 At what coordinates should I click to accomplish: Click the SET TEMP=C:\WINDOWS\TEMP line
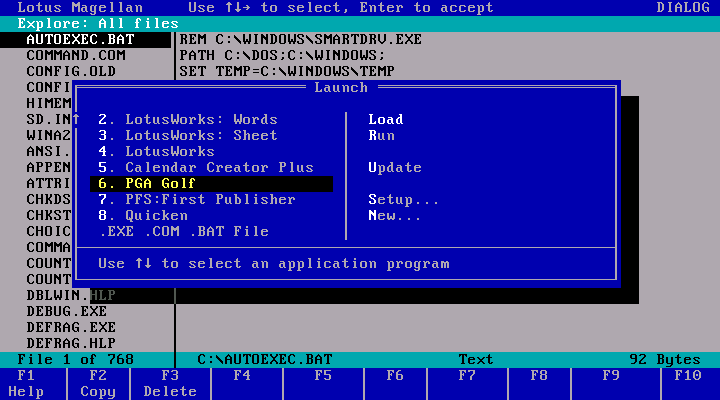point(287,72)
